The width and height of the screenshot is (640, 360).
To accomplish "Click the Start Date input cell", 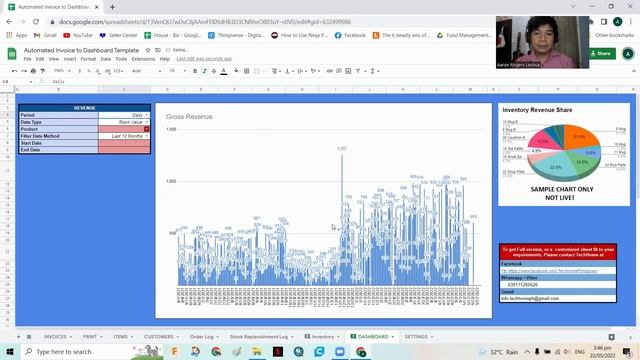I will (124, 143).
